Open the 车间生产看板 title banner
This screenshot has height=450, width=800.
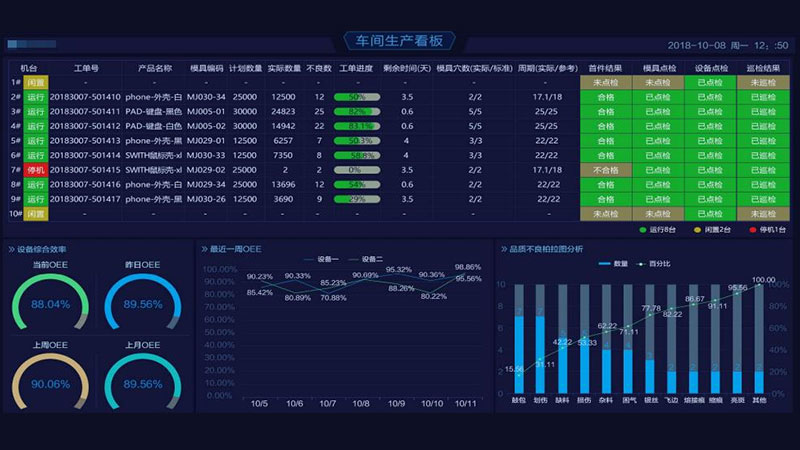tap(399, 41)
